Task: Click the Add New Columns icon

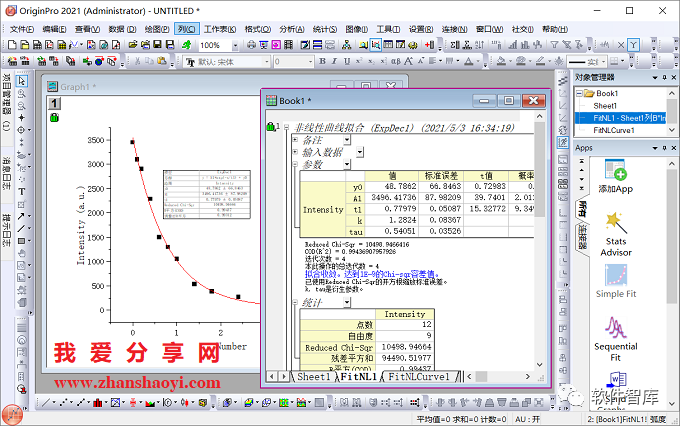Action: coord(429,45)
